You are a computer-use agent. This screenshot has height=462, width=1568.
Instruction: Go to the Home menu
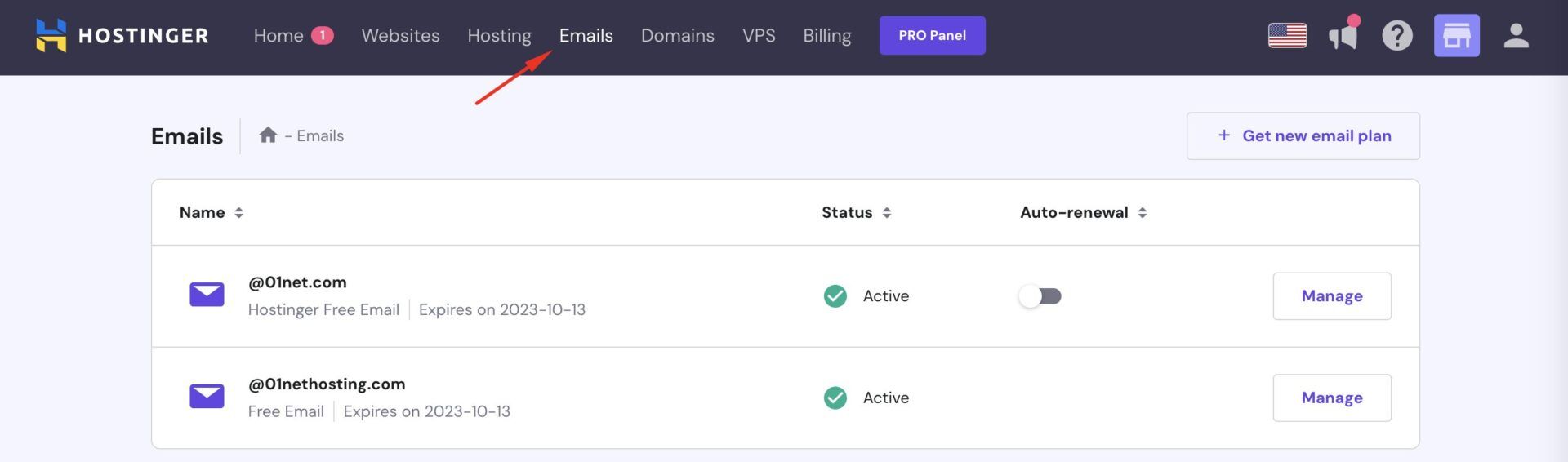(x=278, y=35)
